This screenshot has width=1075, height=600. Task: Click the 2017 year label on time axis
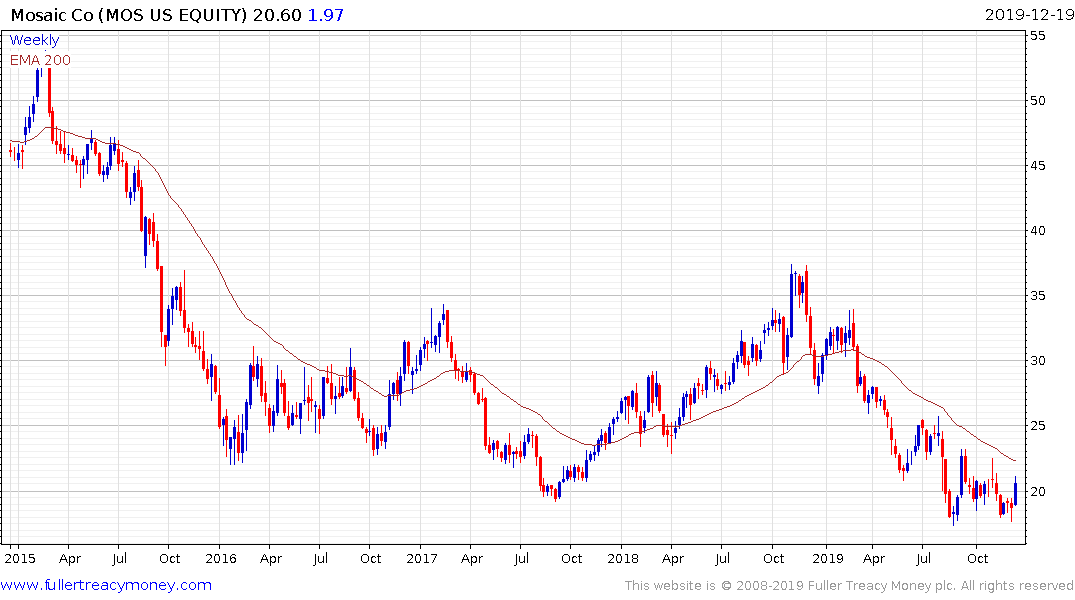tap(422, 558)
